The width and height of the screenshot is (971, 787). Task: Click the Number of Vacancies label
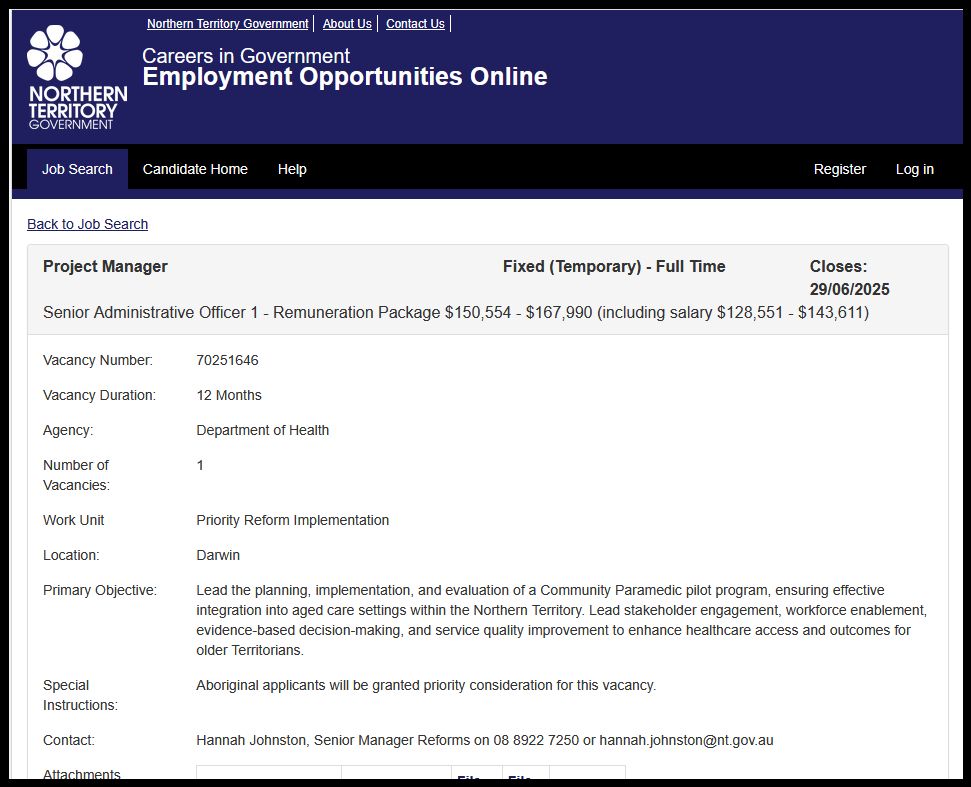click(76, 475)
